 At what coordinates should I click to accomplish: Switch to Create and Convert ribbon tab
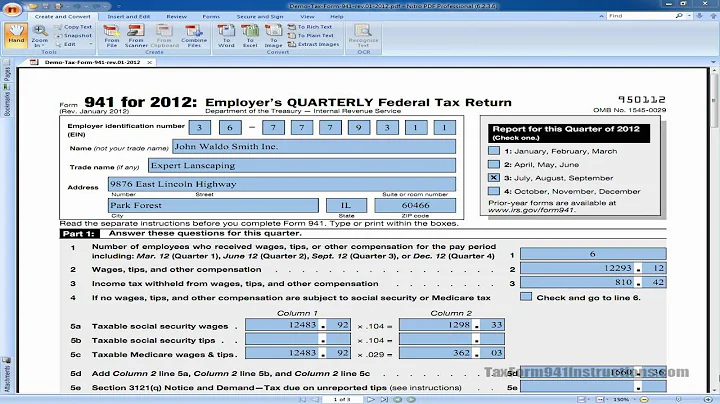[63, 17]
